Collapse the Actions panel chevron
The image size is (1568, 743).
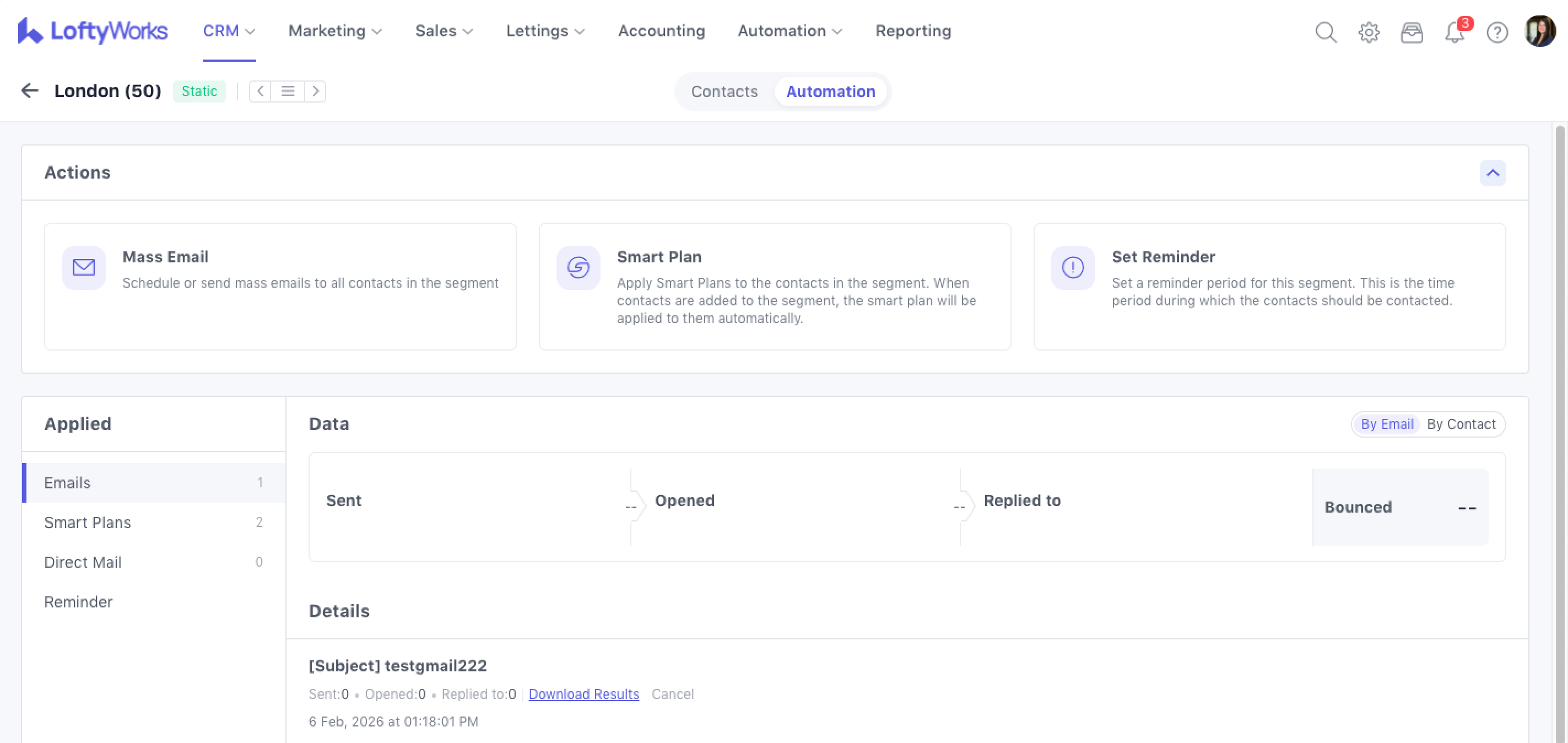pos(1493,173)
